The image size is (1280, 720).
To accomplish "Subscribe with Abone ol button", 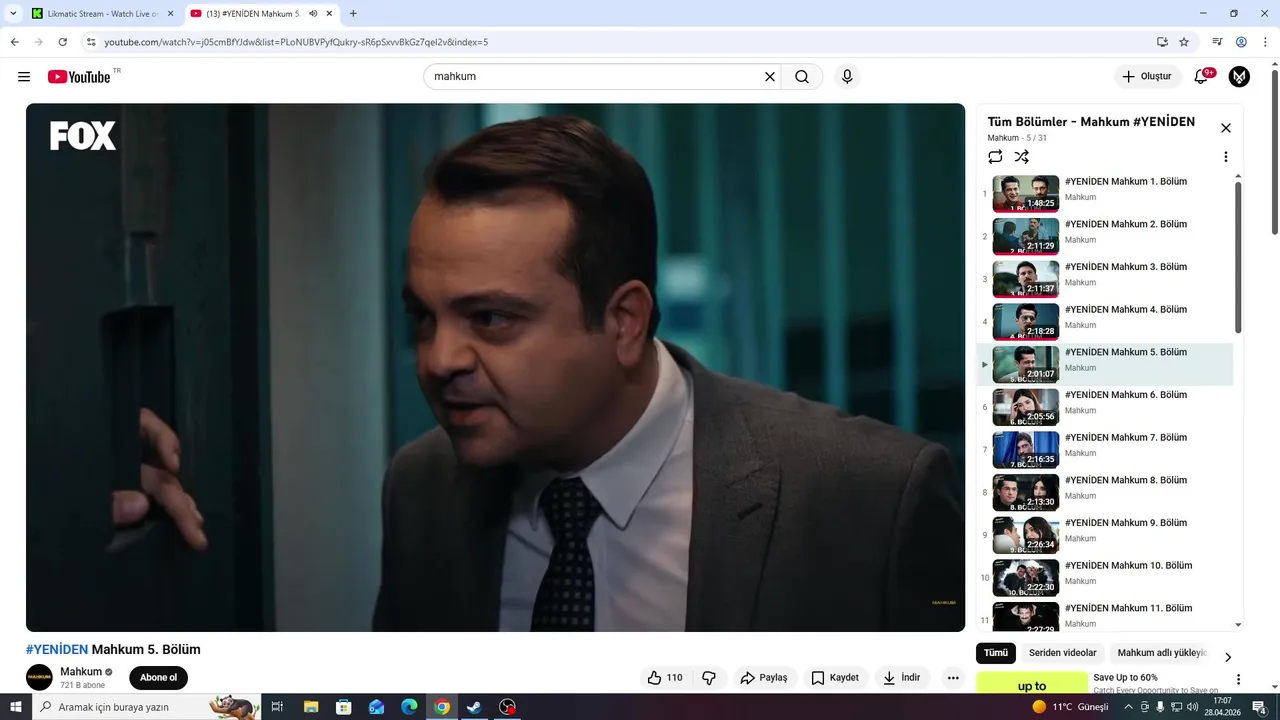I will pyautogui.click(x=158, y=678).
